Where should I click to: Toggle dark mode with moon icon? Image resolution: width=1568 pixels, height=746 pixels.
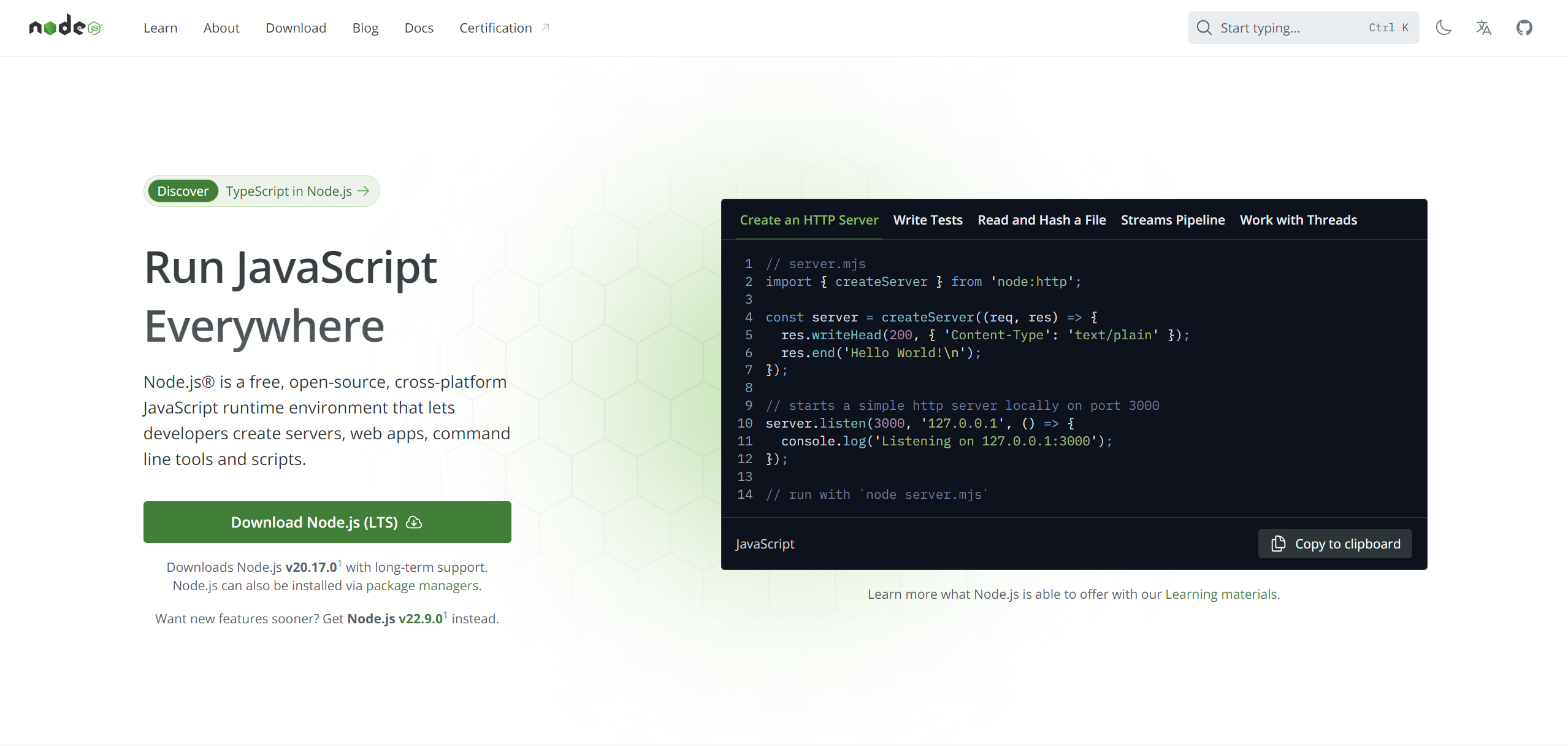coord(1444,28)
